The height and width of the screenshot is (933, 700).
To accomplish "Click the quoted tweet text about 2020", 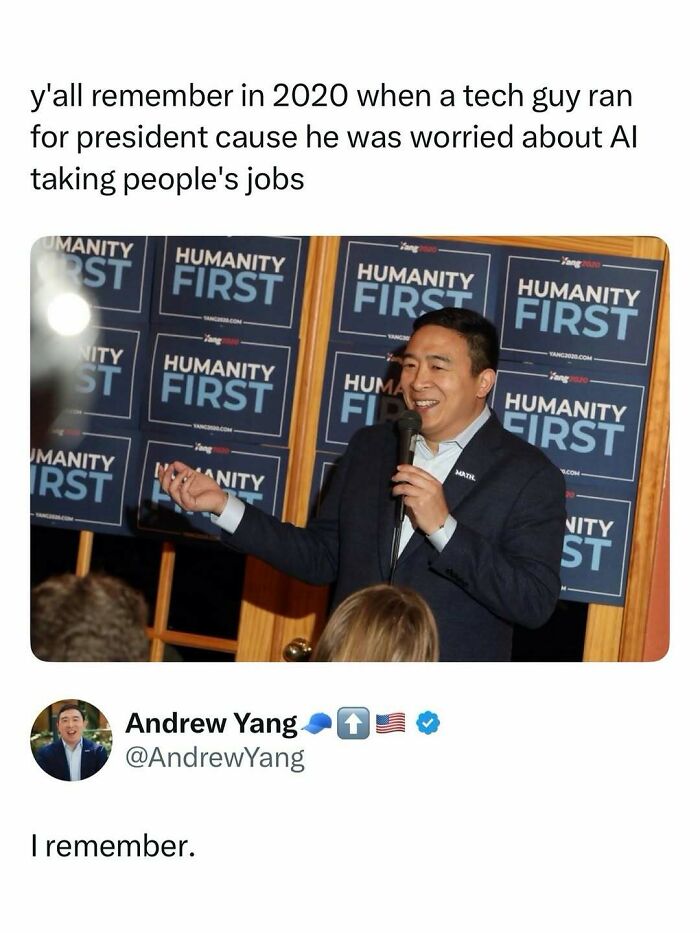I will (x=333, y=137).
